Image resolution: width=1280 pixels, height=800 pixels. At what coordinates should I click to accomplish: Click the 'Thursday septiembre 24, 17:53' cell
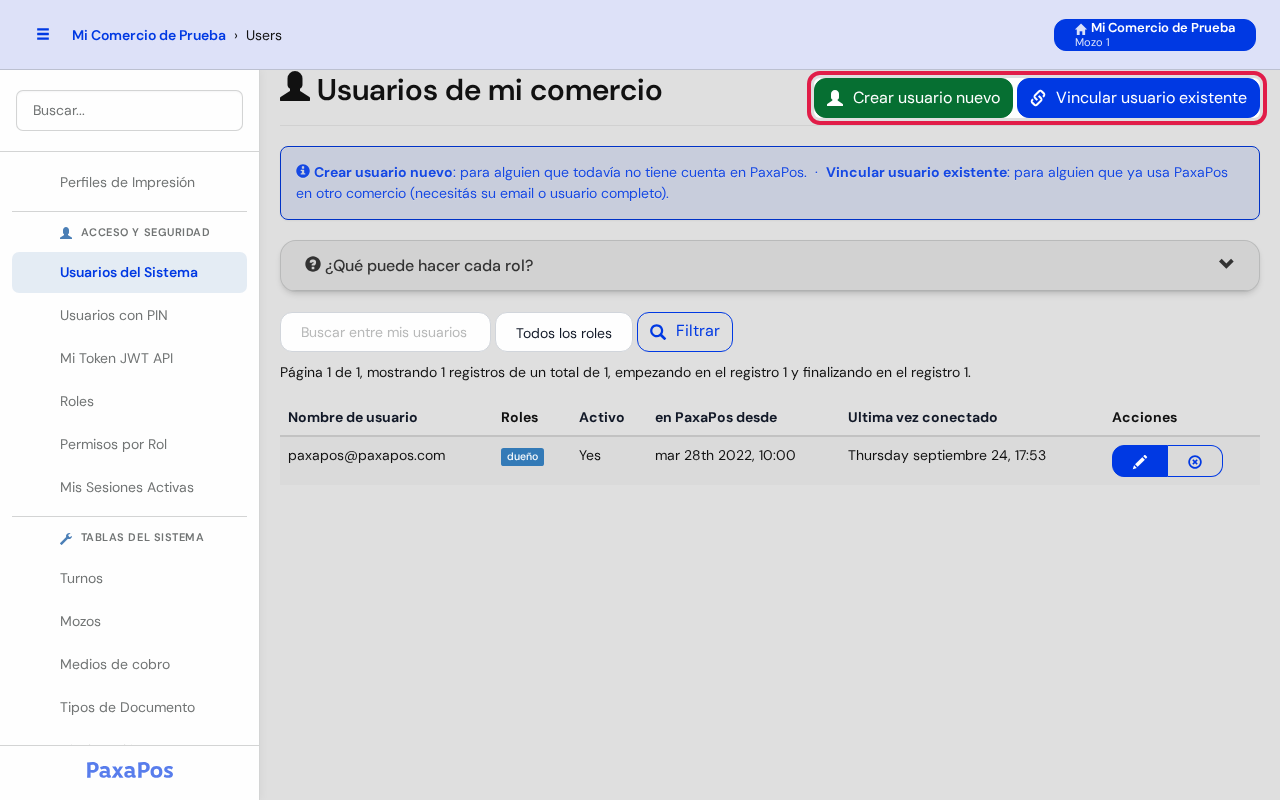coord(947,455)
